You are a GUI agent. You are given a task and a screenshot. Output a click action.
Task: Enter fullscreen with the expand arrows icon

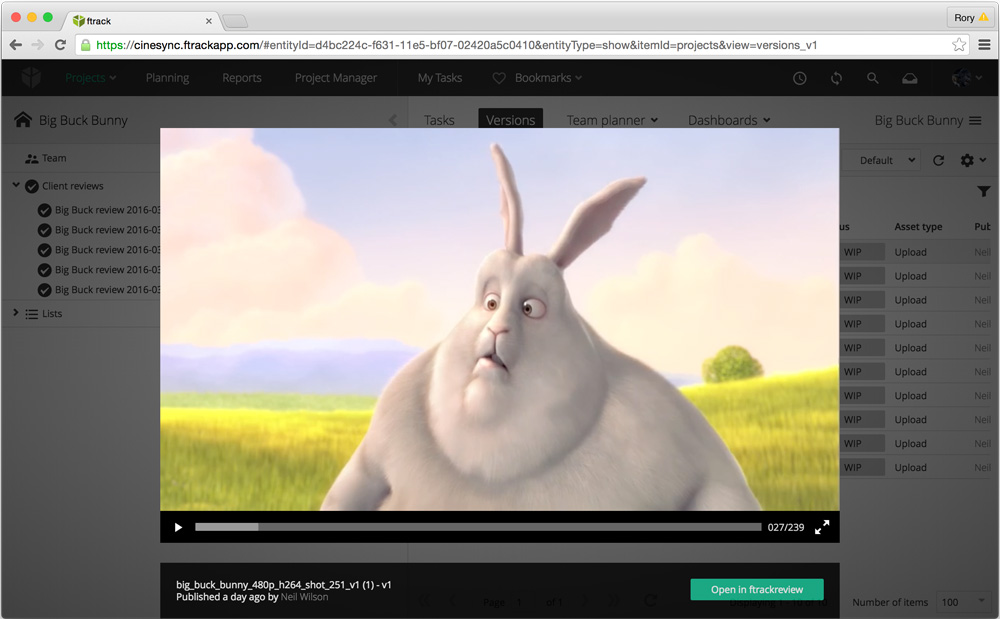(822, 527)
